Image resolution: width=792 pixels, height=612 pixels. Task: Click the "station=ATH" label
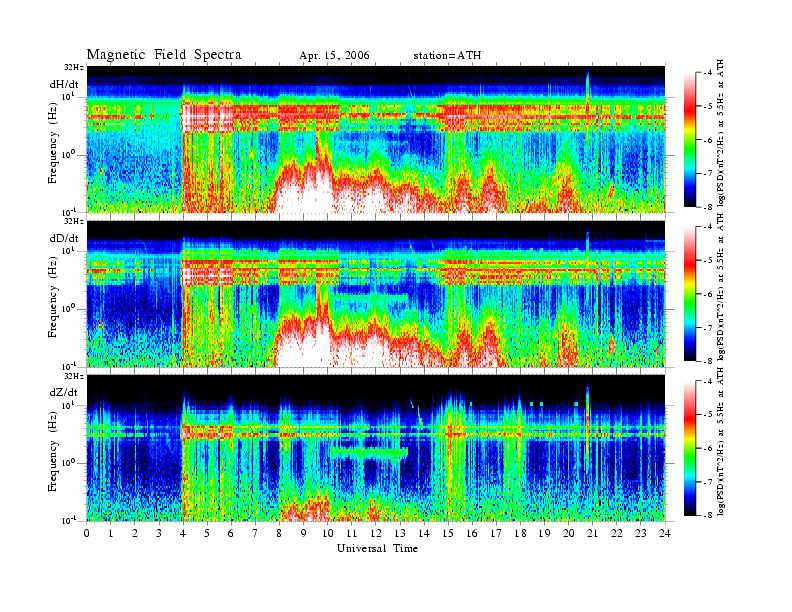(447, 56)
